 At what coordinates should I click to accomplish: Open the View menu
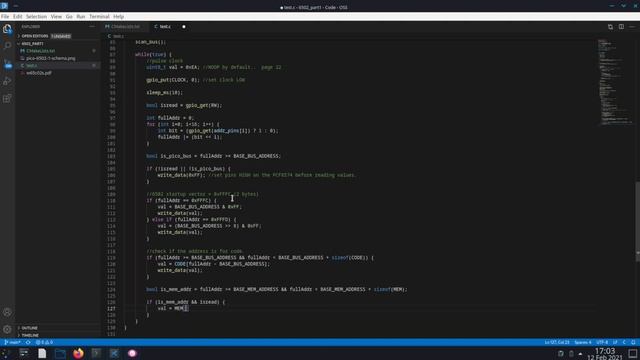(x=56, y=17)
